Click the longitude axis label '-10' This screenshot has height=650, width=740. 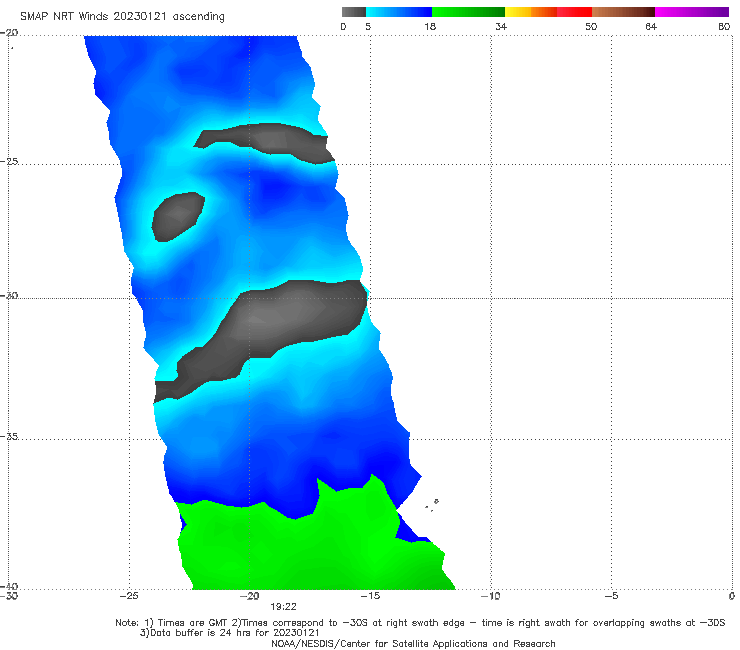point(490,596)
